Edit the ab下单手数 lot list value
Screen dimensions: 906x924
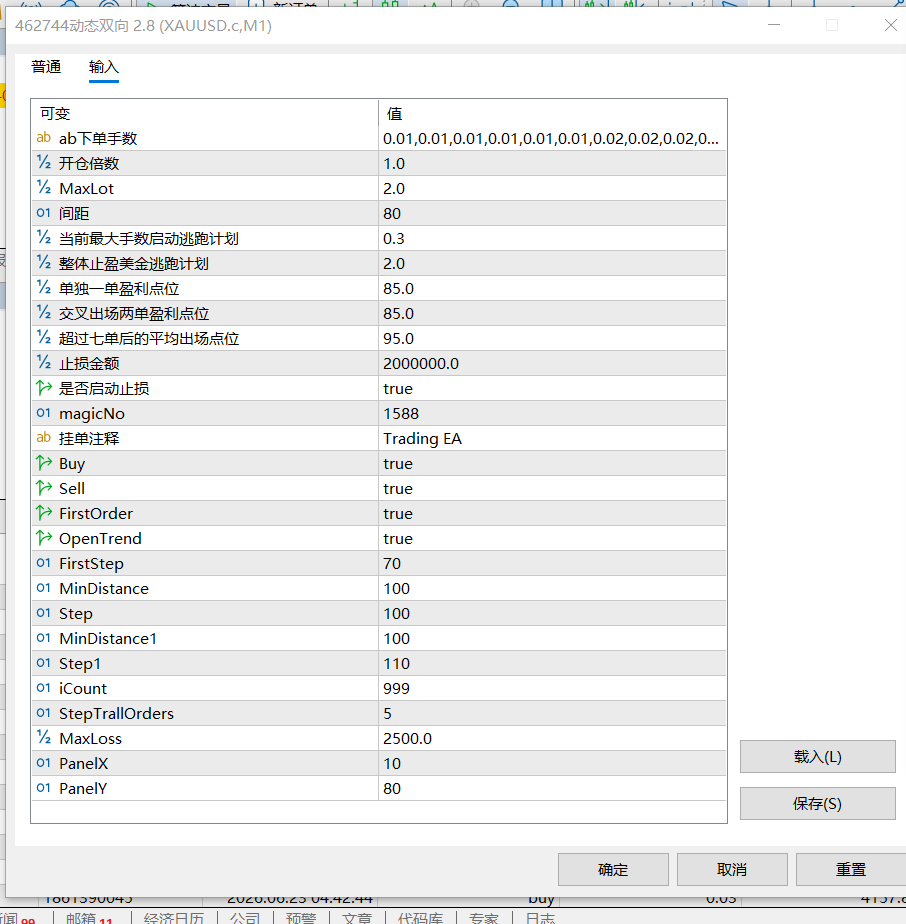point(552,138)
